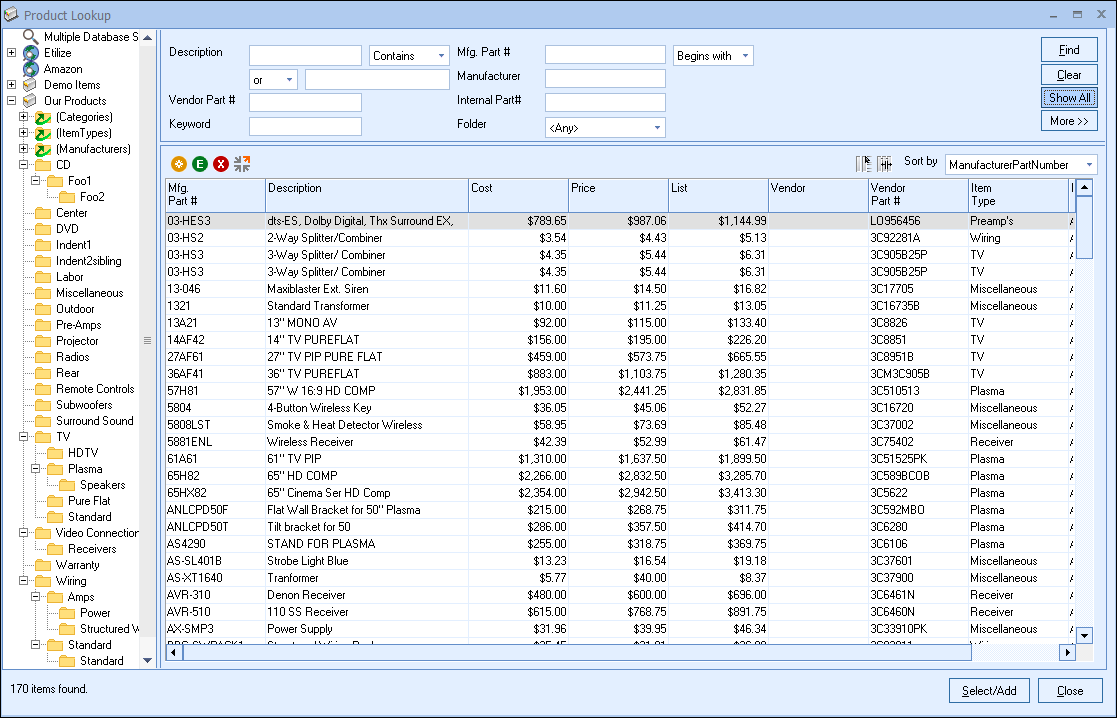1117x718 pixels.
Task: Click the orange star icon in results toolbar
Action: [179, 164]
